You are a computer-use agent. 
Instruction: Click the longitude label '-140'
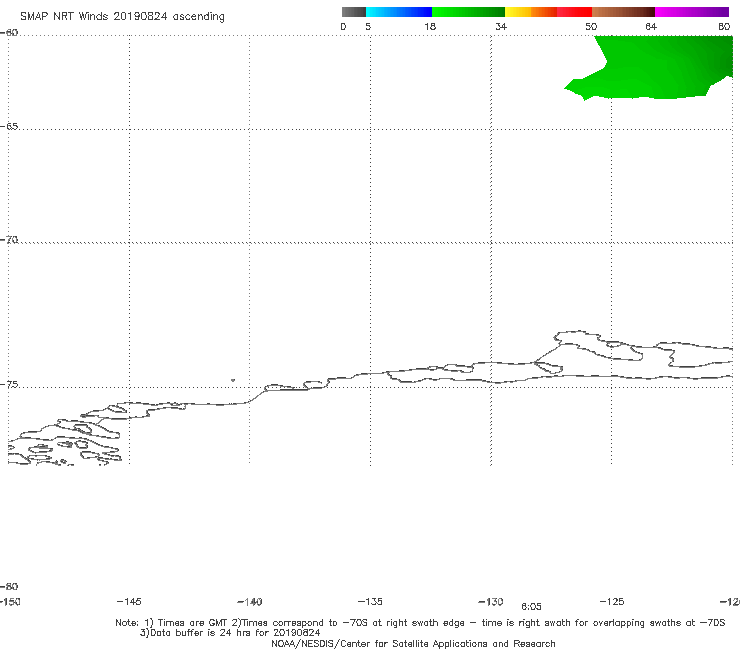click(250, 602)
